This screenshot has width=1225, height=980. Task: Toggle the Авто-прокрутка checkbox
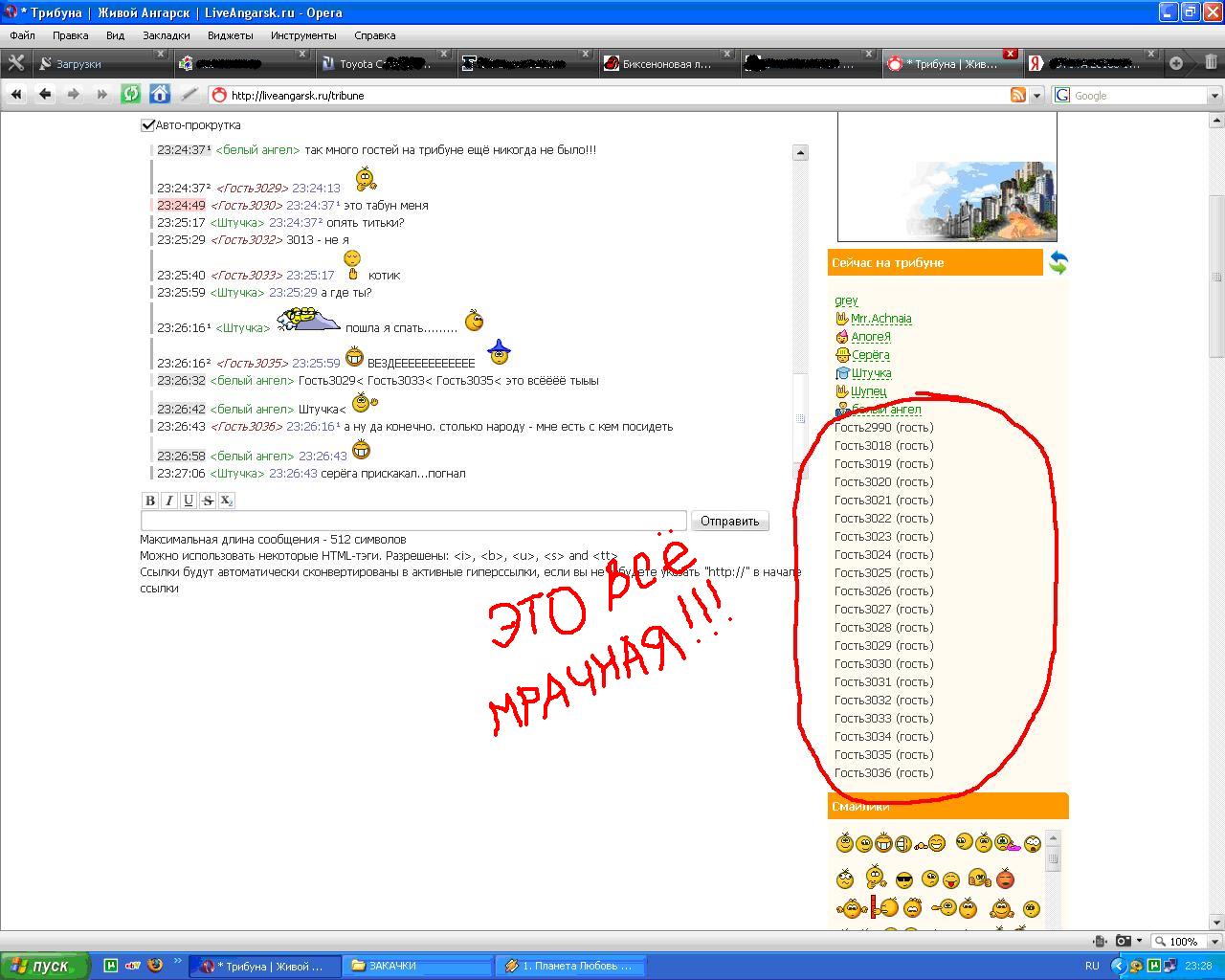click(148, 125)
